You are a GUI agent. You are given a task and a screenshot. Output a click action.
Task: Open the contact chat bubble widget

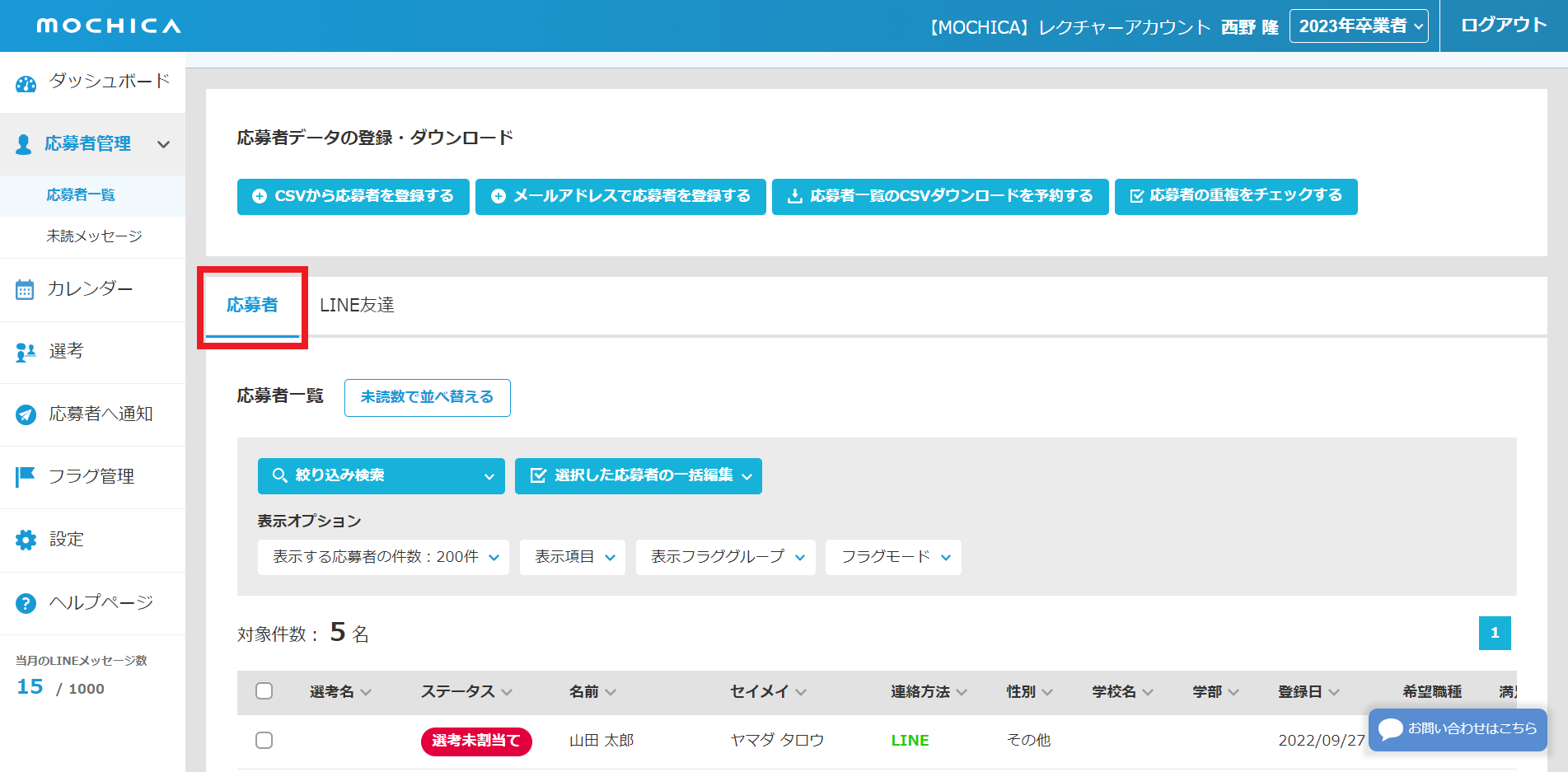coord(1457,729)
